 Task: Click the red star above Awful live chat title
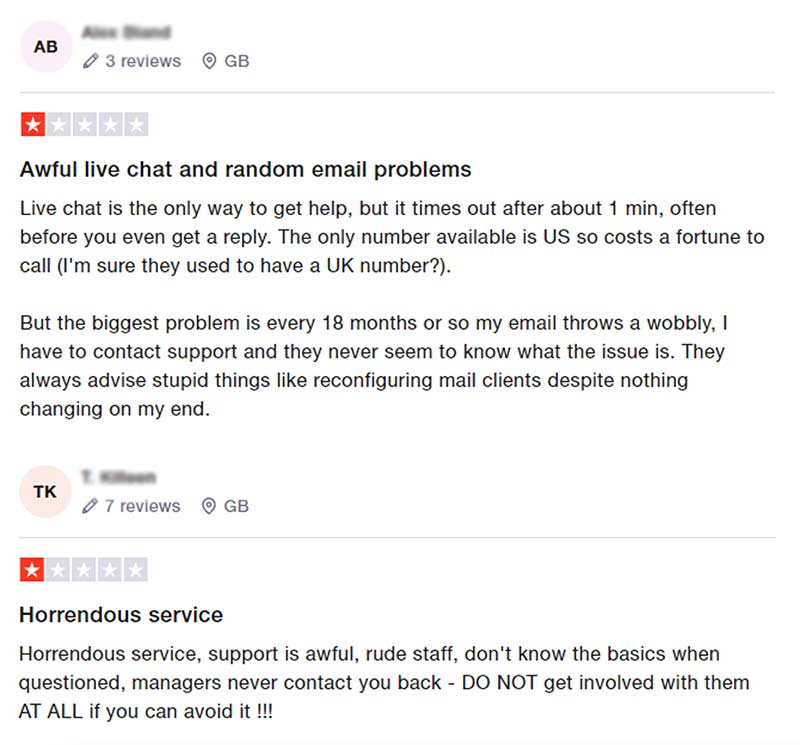click(x=33, y=126)
